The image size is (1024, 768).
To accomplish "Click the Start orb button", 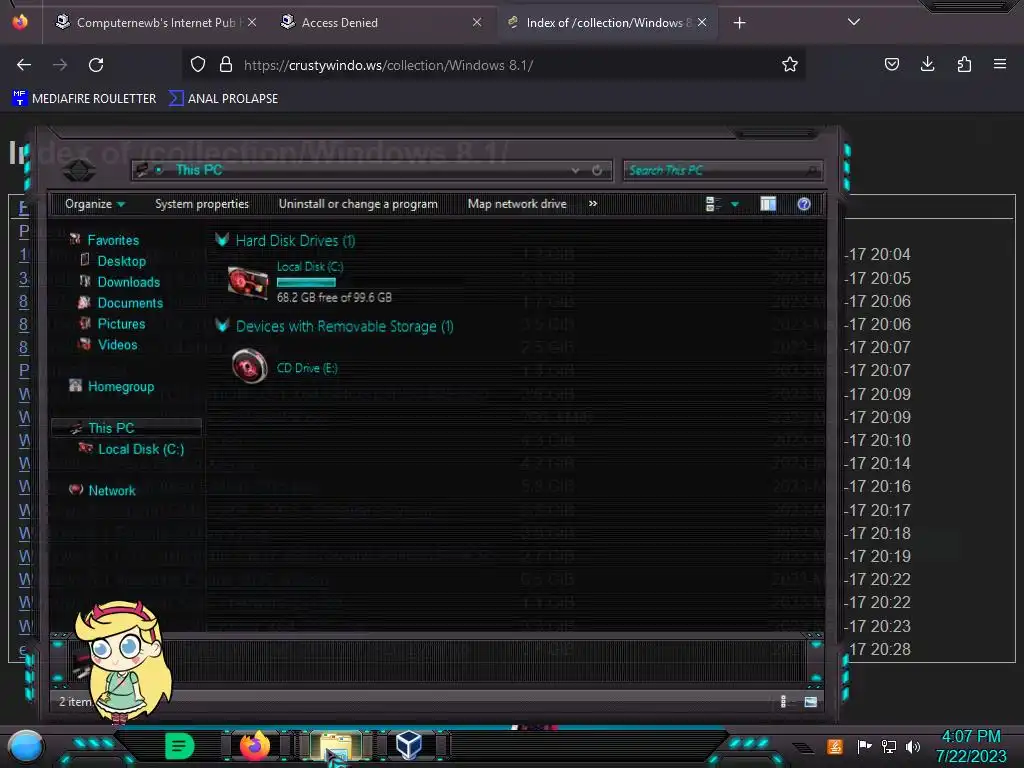I will click(x=26, y=747).
